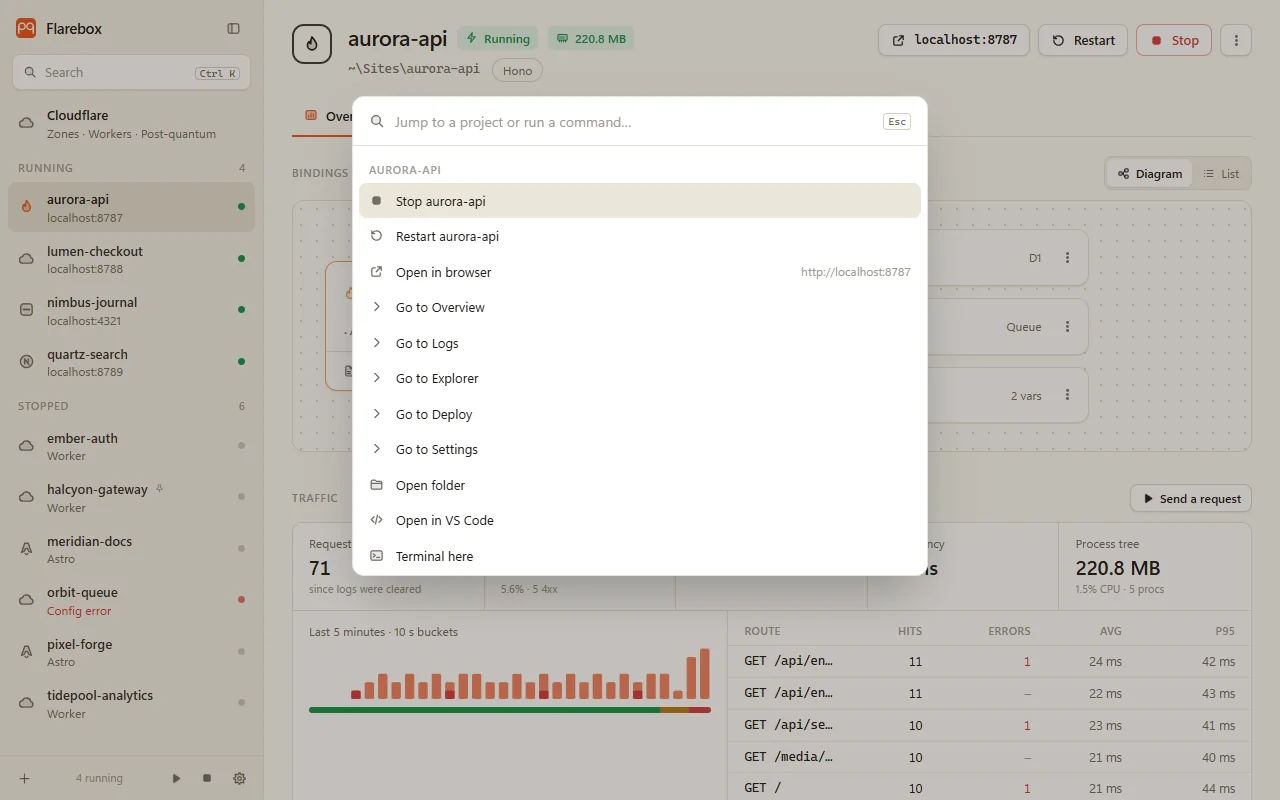Stop all projects with the square icon

(x=207, y=778)
